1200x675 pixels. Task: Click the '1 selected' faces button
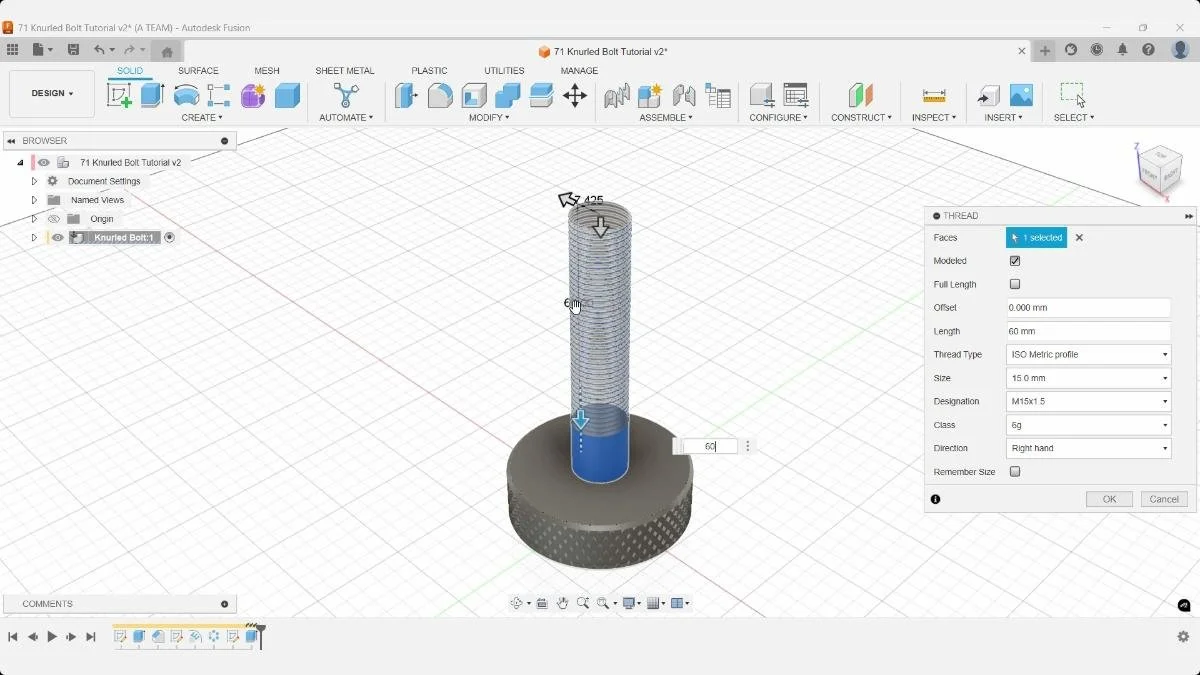1036,238
